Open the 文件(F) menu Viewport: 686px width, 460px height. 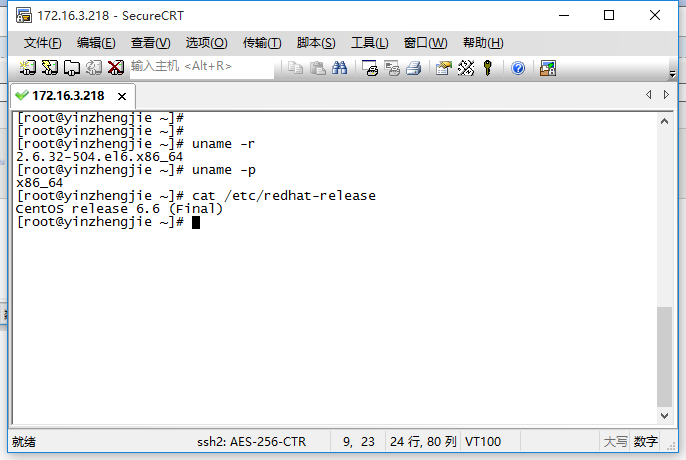pyautogui.click(x=42, y=43)
